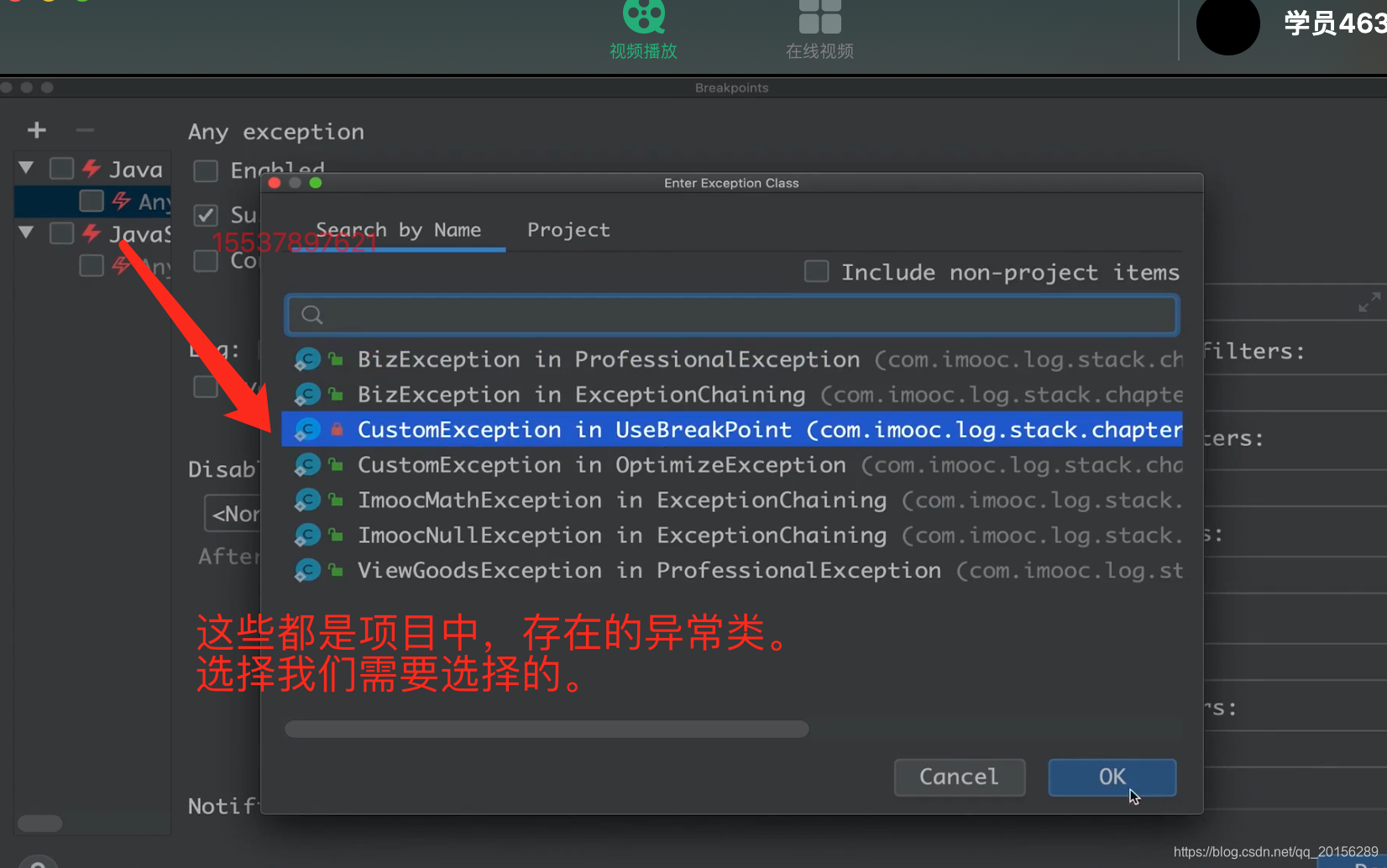Open the 在线视频 grid icon
The height and width of the screenshot is (868, 1387).
pos(819,15)
